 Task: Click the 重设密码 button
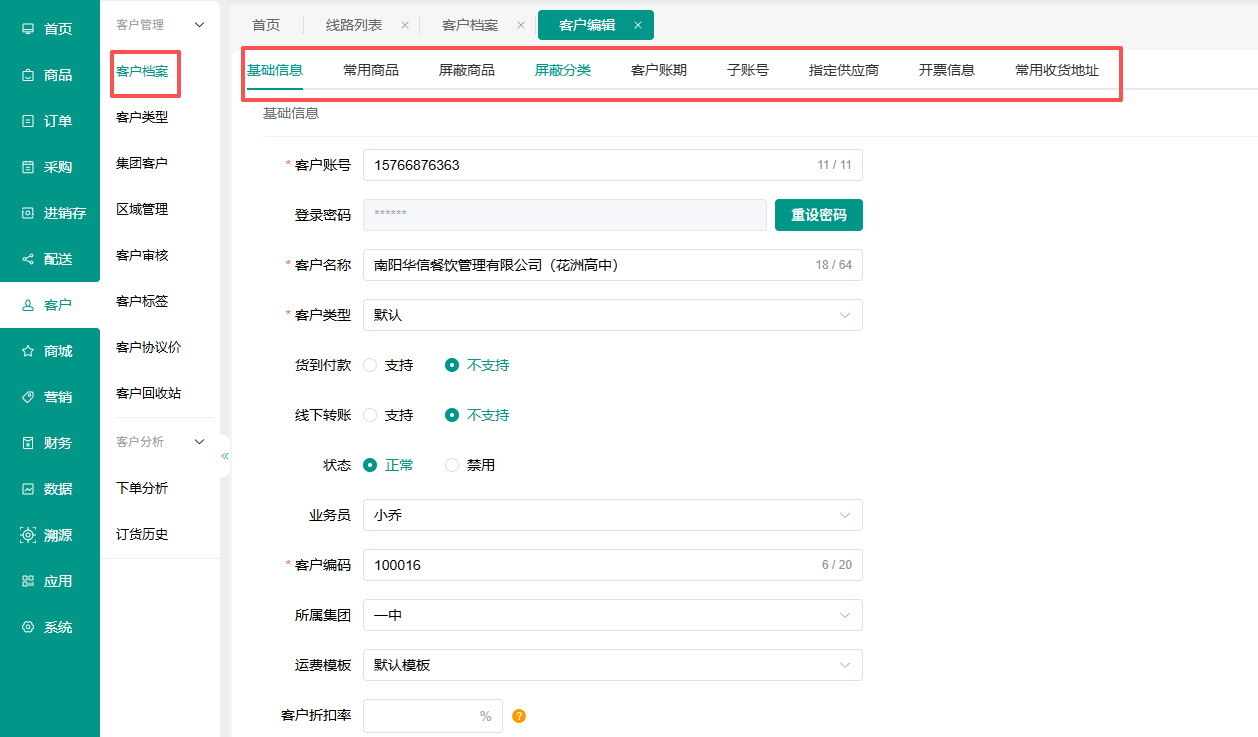pyautogui.click(x=819, y=215)
